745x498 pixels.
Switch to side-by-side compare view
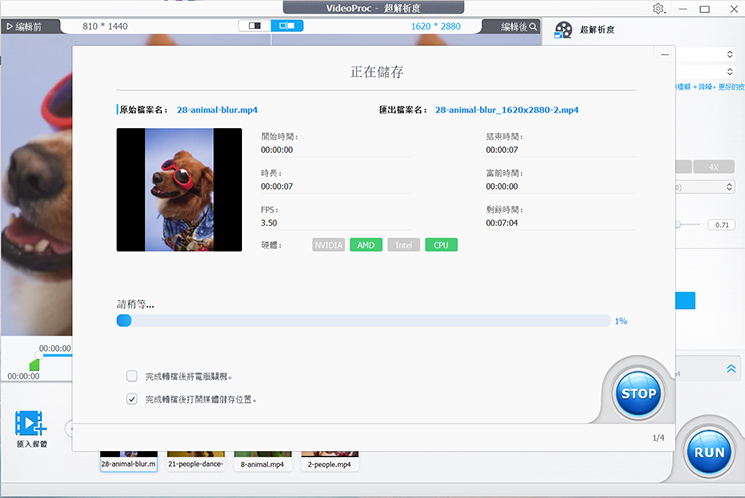click(x=287, y=26)
